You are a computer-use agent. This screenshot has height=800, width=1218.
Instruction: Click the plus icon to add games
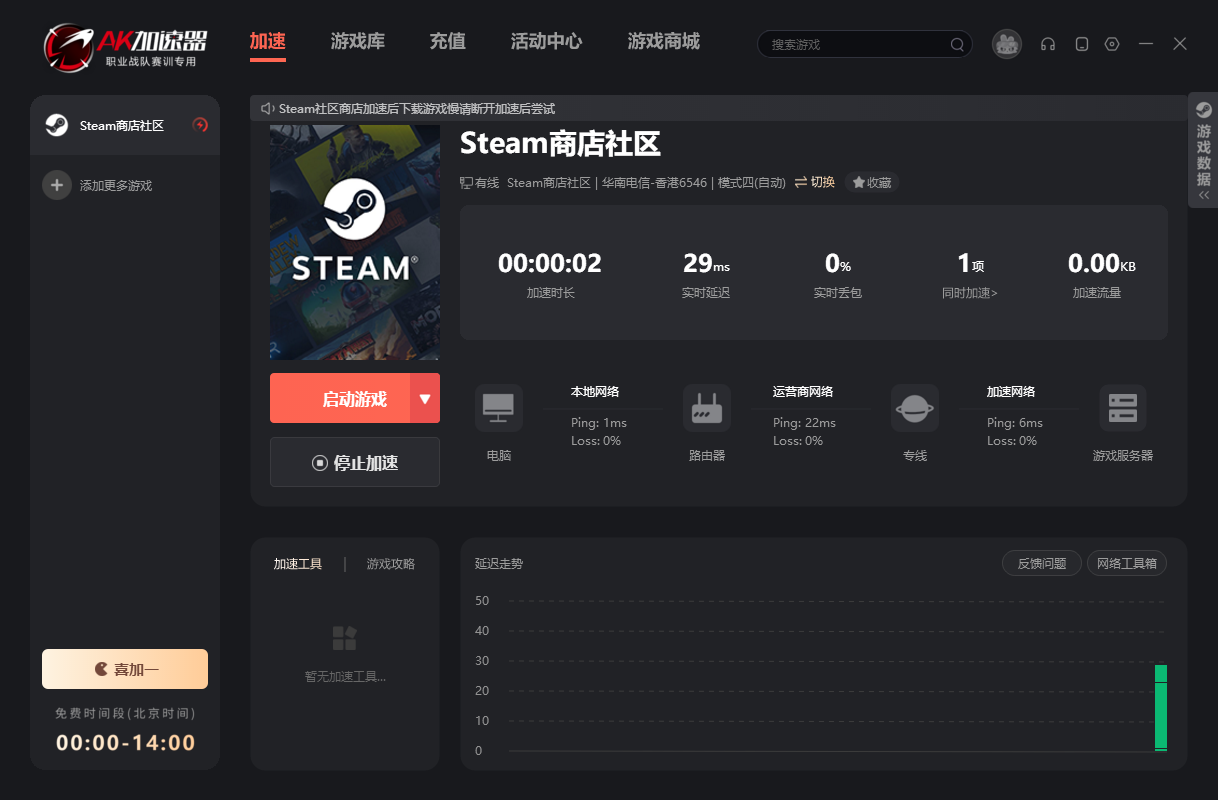57,185
